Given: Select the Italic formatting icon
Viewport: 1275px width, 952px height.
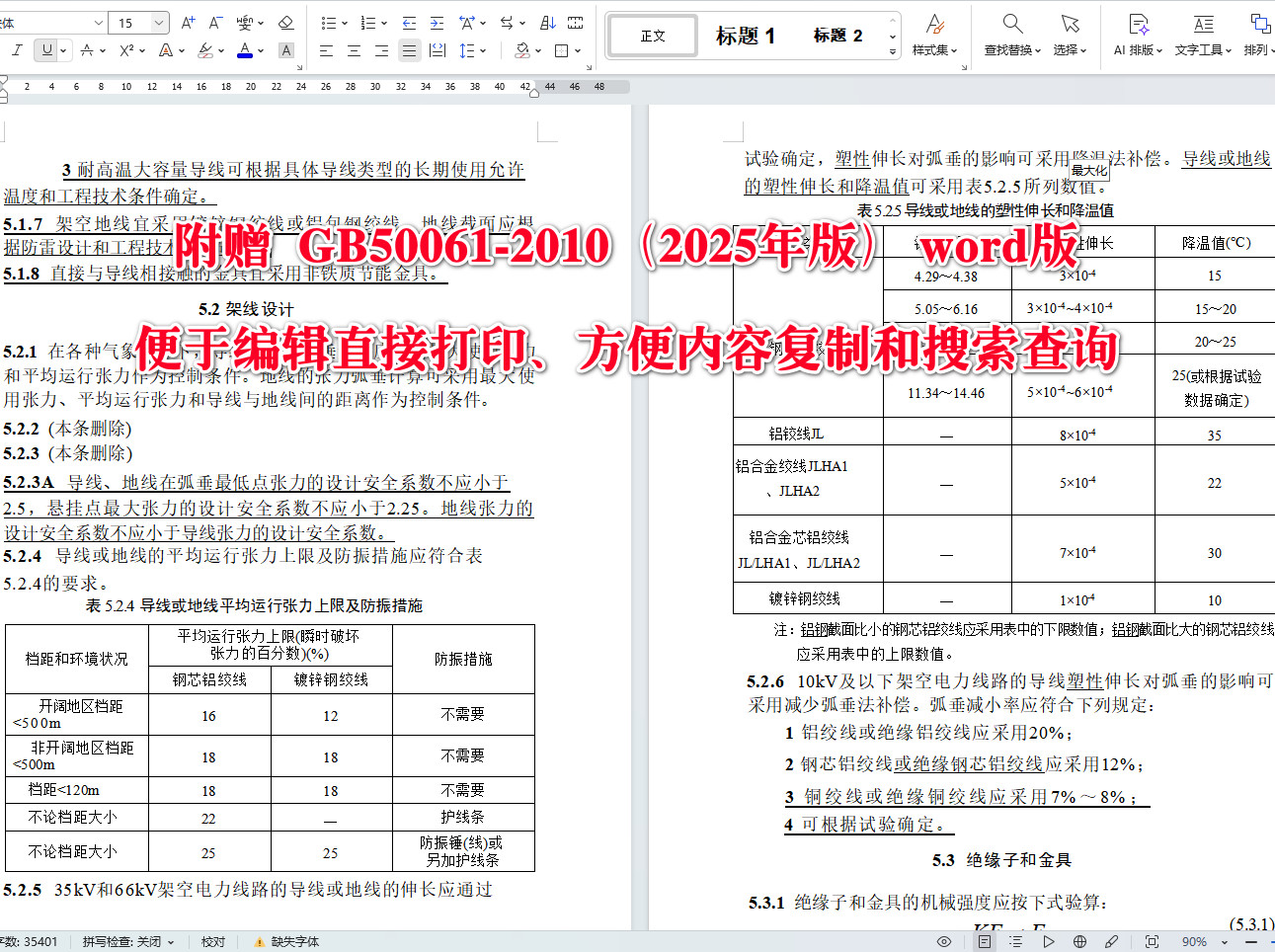Looking at the screenshot, I should [x=16, y=51].
